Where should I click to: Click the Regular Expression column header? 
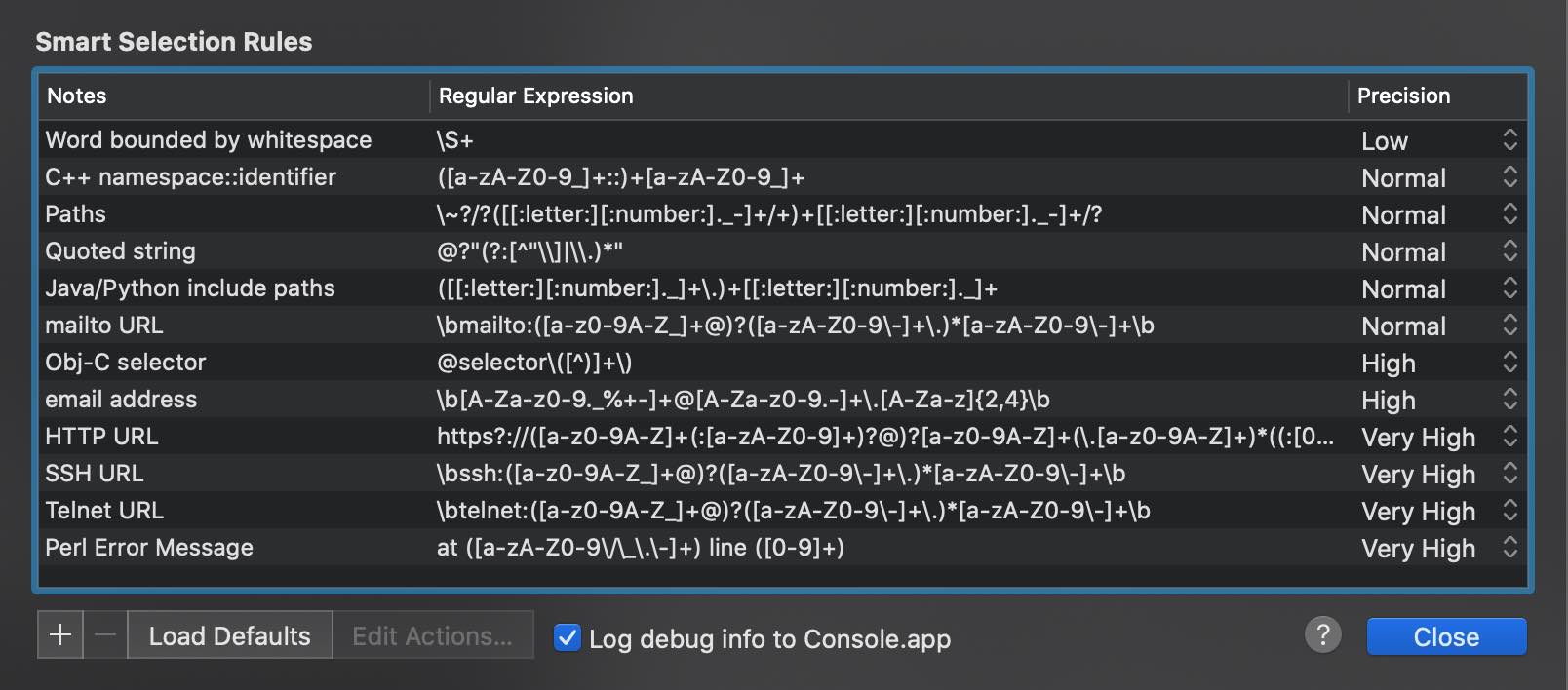(x=888, y=96)
